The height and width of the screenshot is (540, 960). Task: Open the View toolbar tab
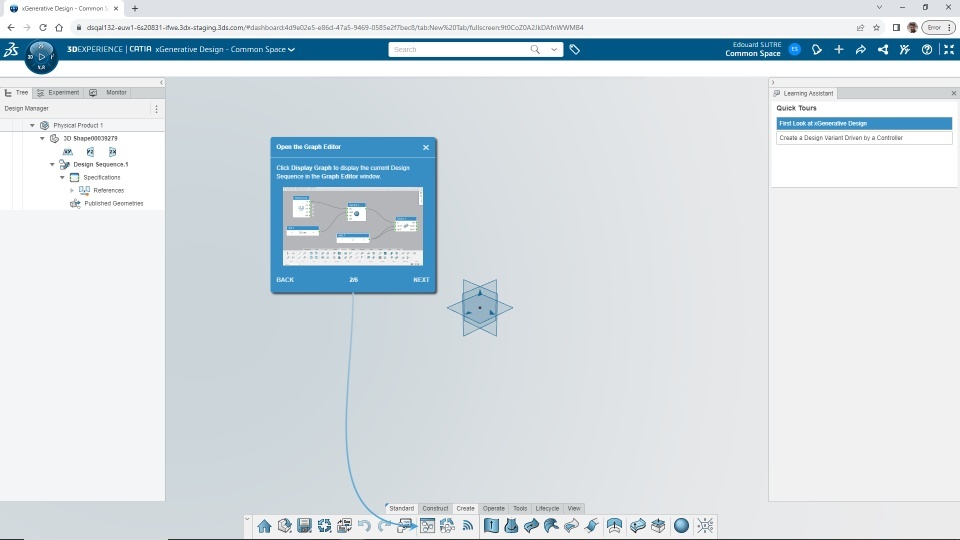(x=574, y=508)
